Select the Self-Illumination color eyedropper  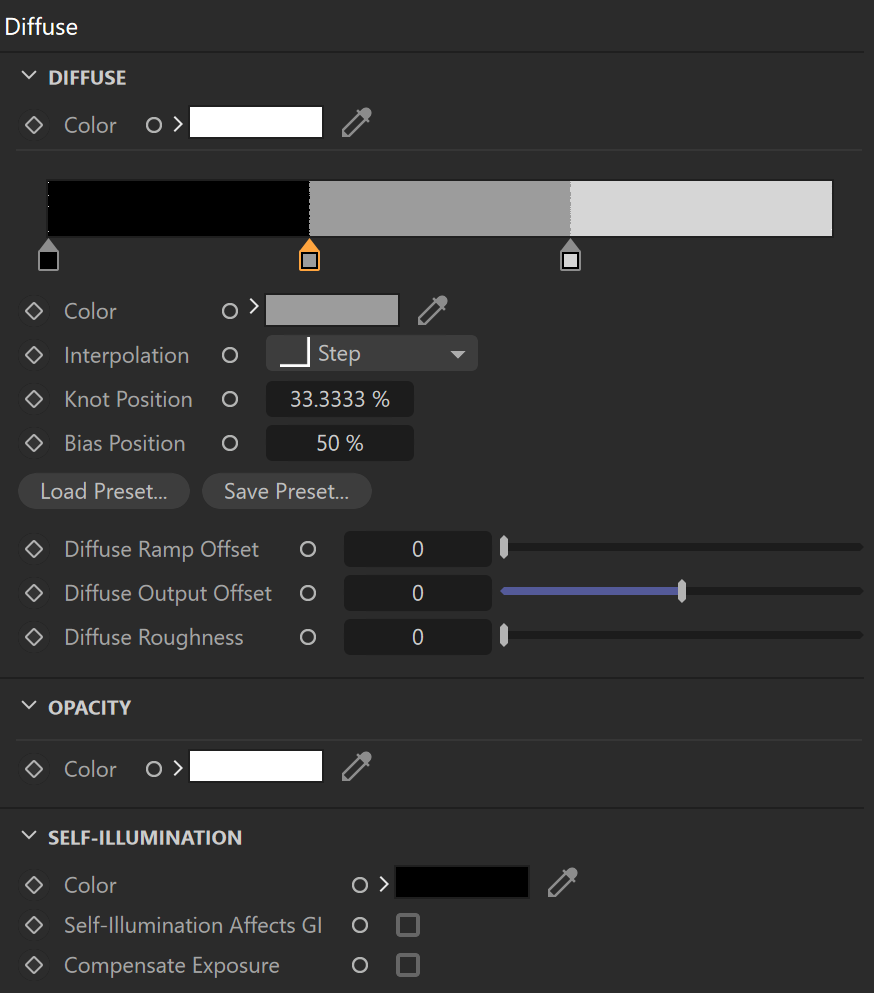click(562, 883)
